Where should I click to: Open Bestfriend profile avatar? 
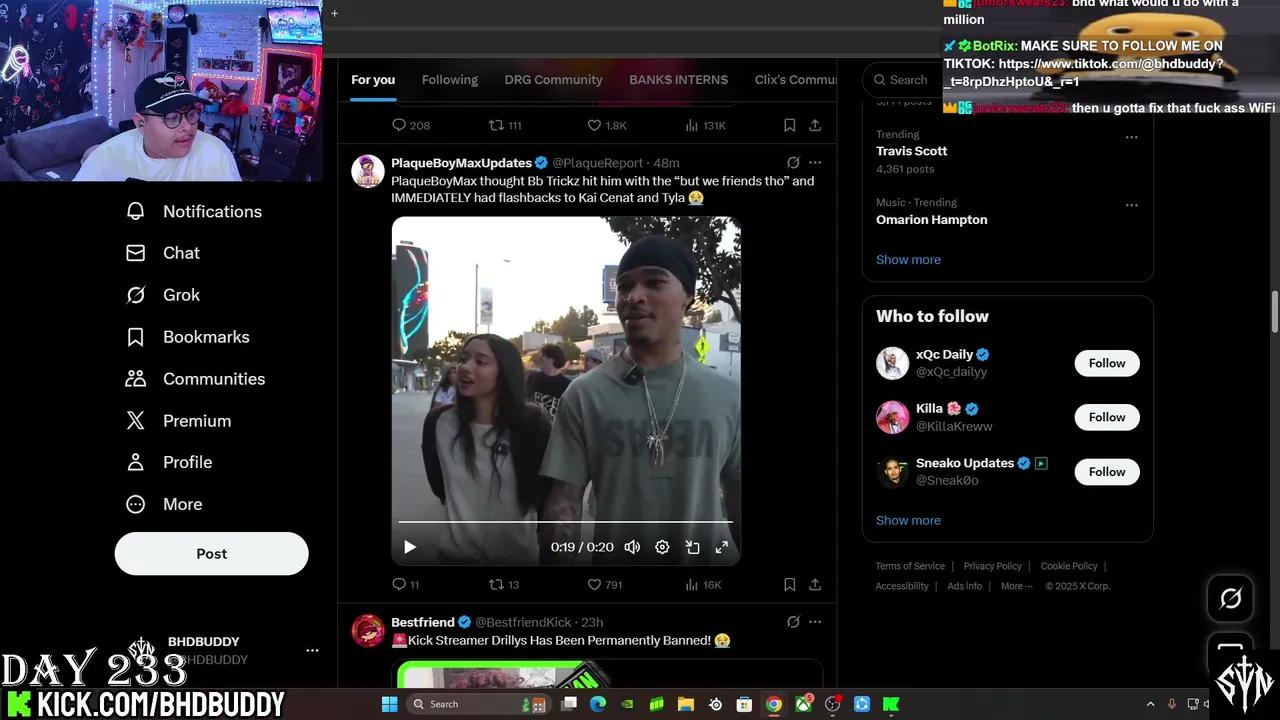[368, 631]
